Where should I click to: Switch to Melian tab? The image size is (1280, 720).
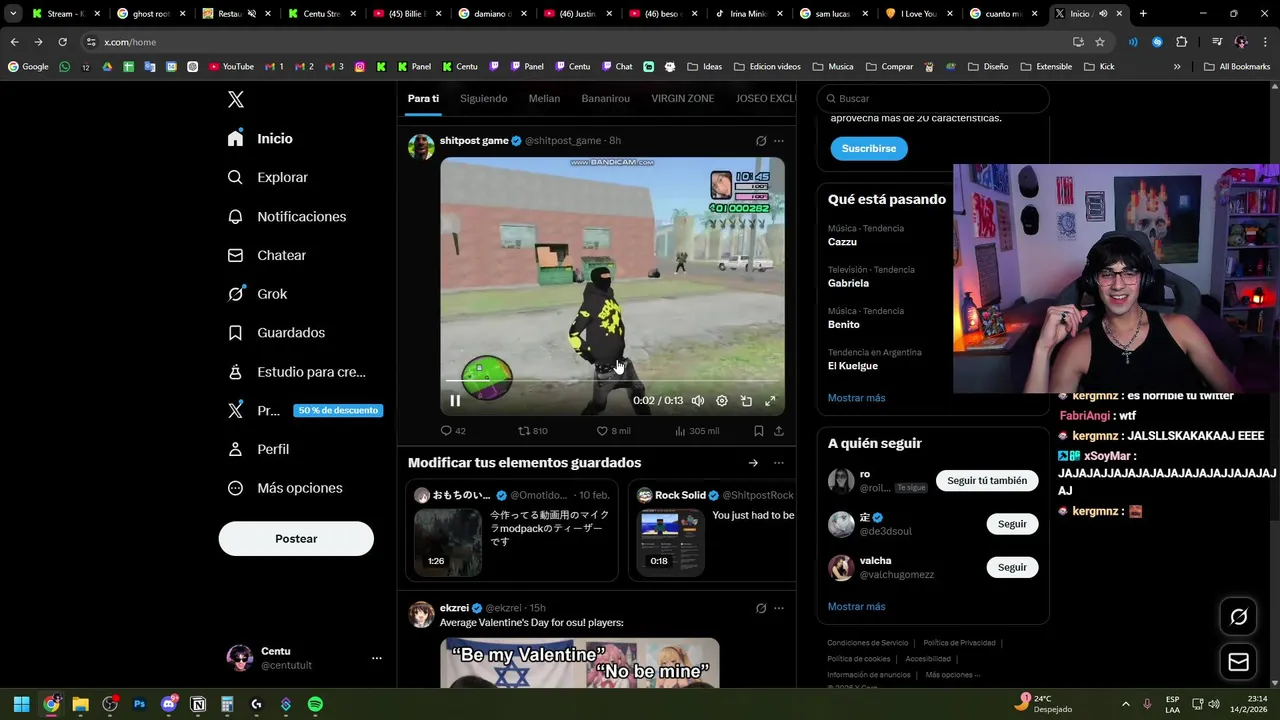pos(544,98)
